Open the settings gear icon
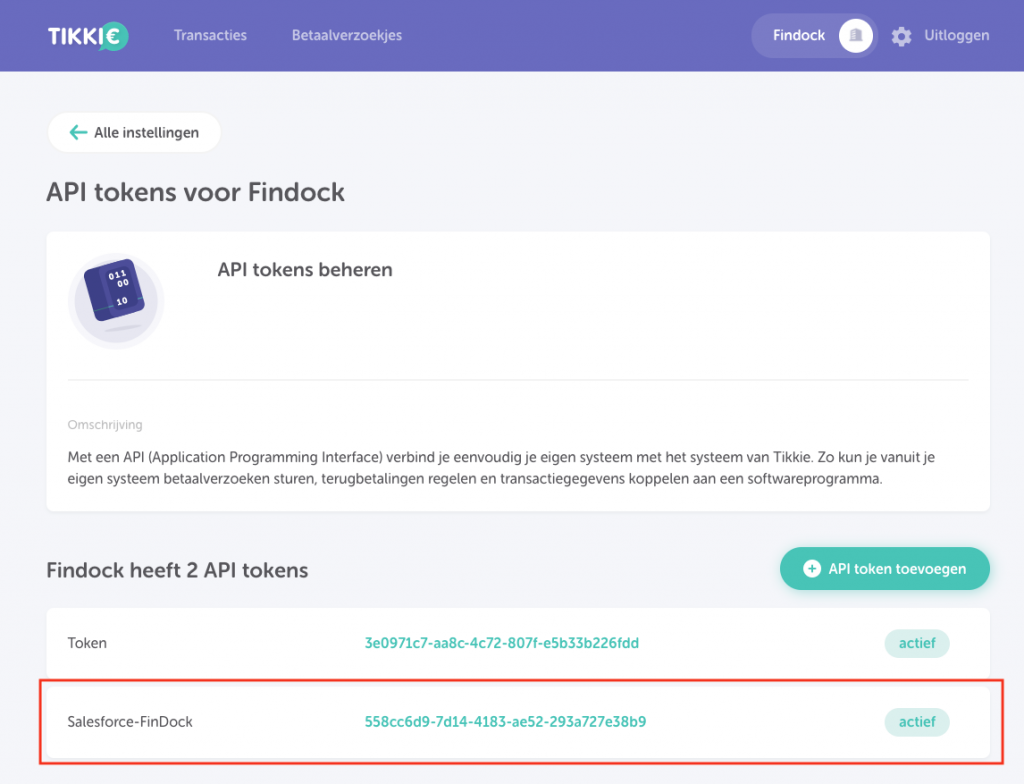The height and width of the screenshot is (784, 1024). (x=901, y=36)
